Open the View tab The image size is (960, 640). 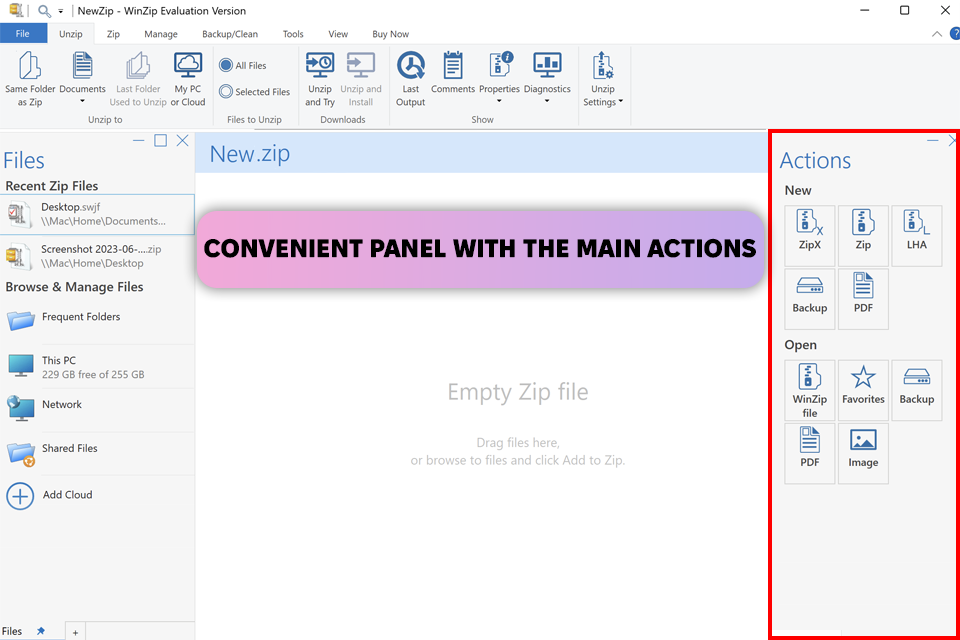[338, 34]
